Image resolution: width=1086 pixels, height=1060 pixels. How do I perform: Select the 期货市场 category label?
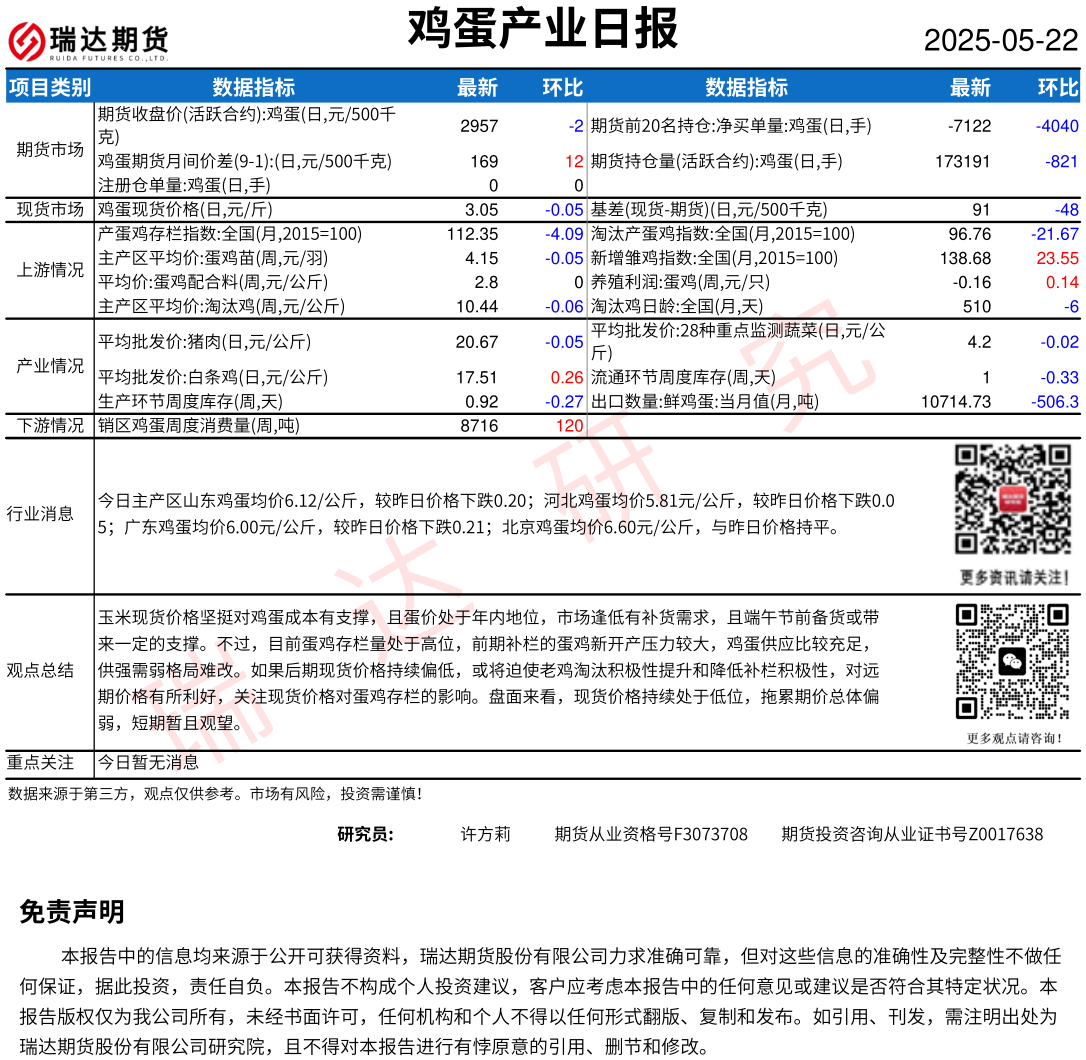50,150
